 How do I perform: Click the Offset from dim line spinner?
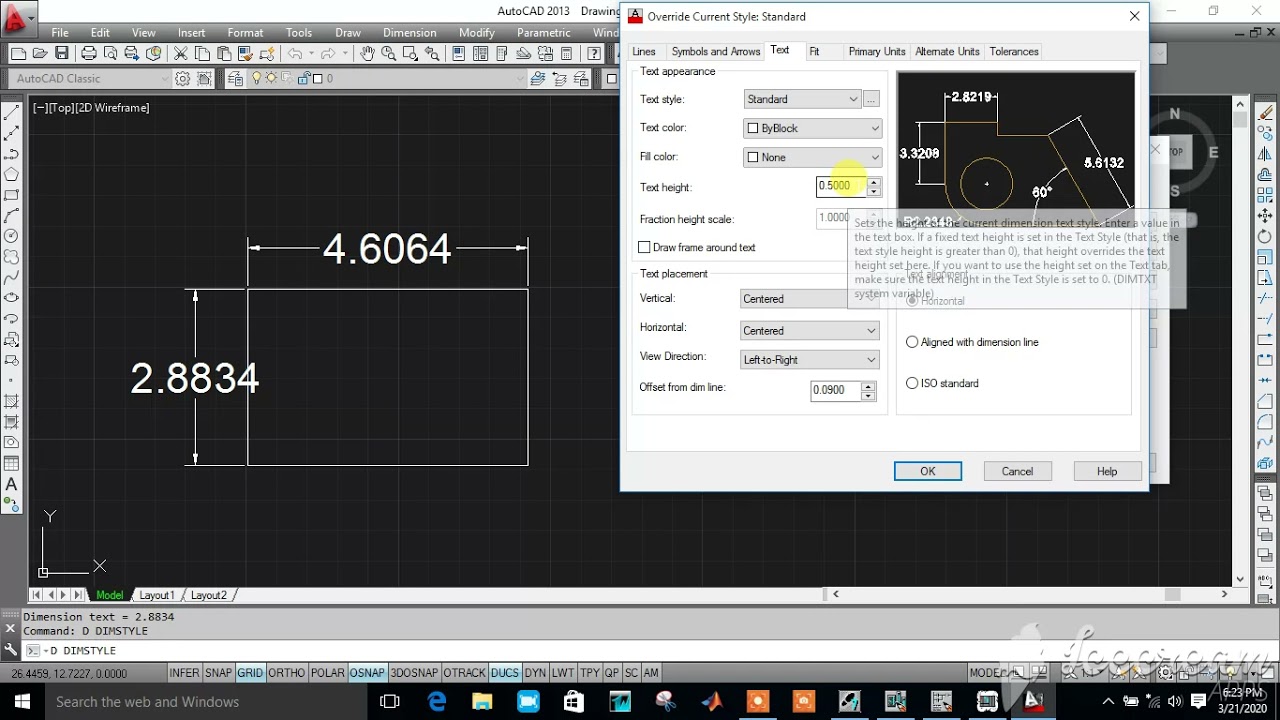pyautogui.click(x=868, y=391)
